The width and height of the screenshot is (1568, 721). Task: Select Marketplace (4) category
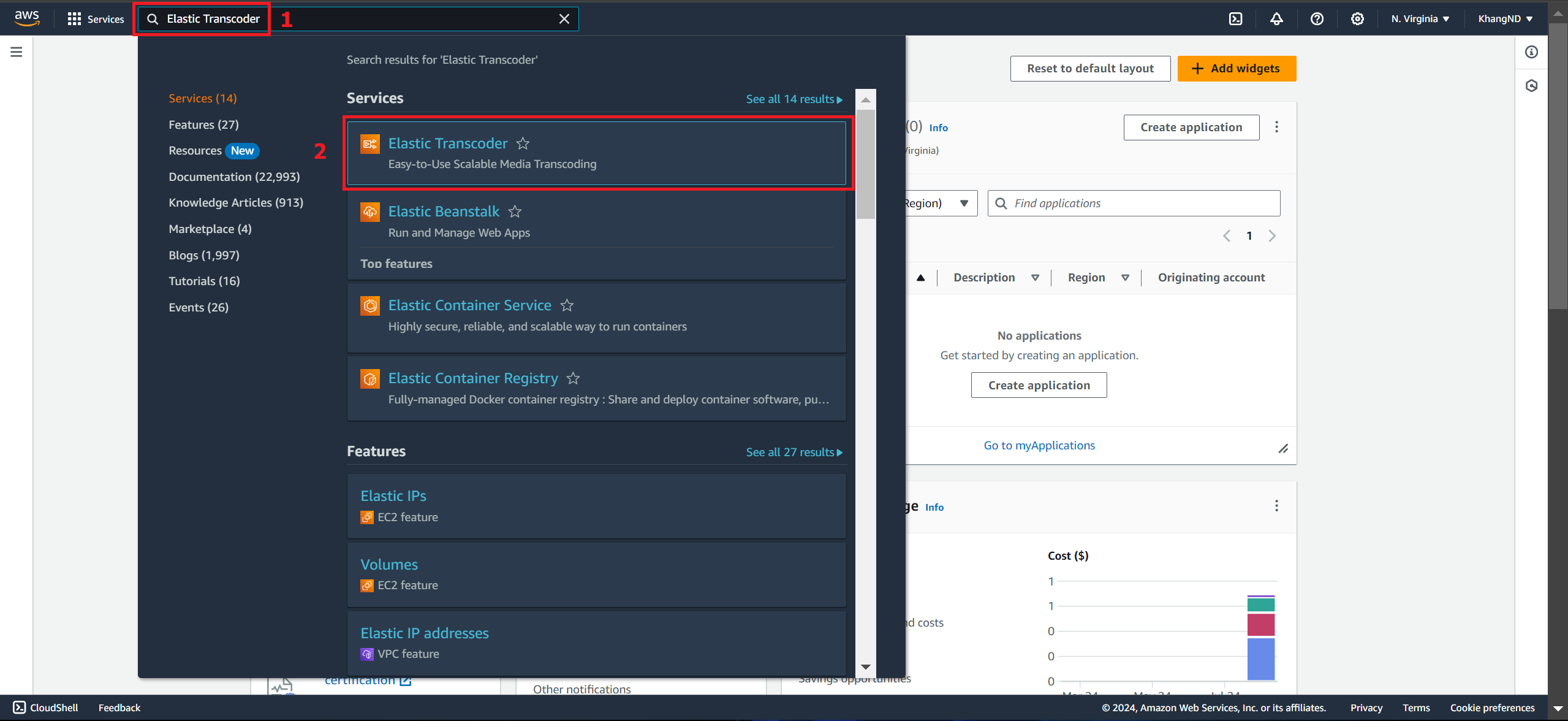(x=210, y=229)
